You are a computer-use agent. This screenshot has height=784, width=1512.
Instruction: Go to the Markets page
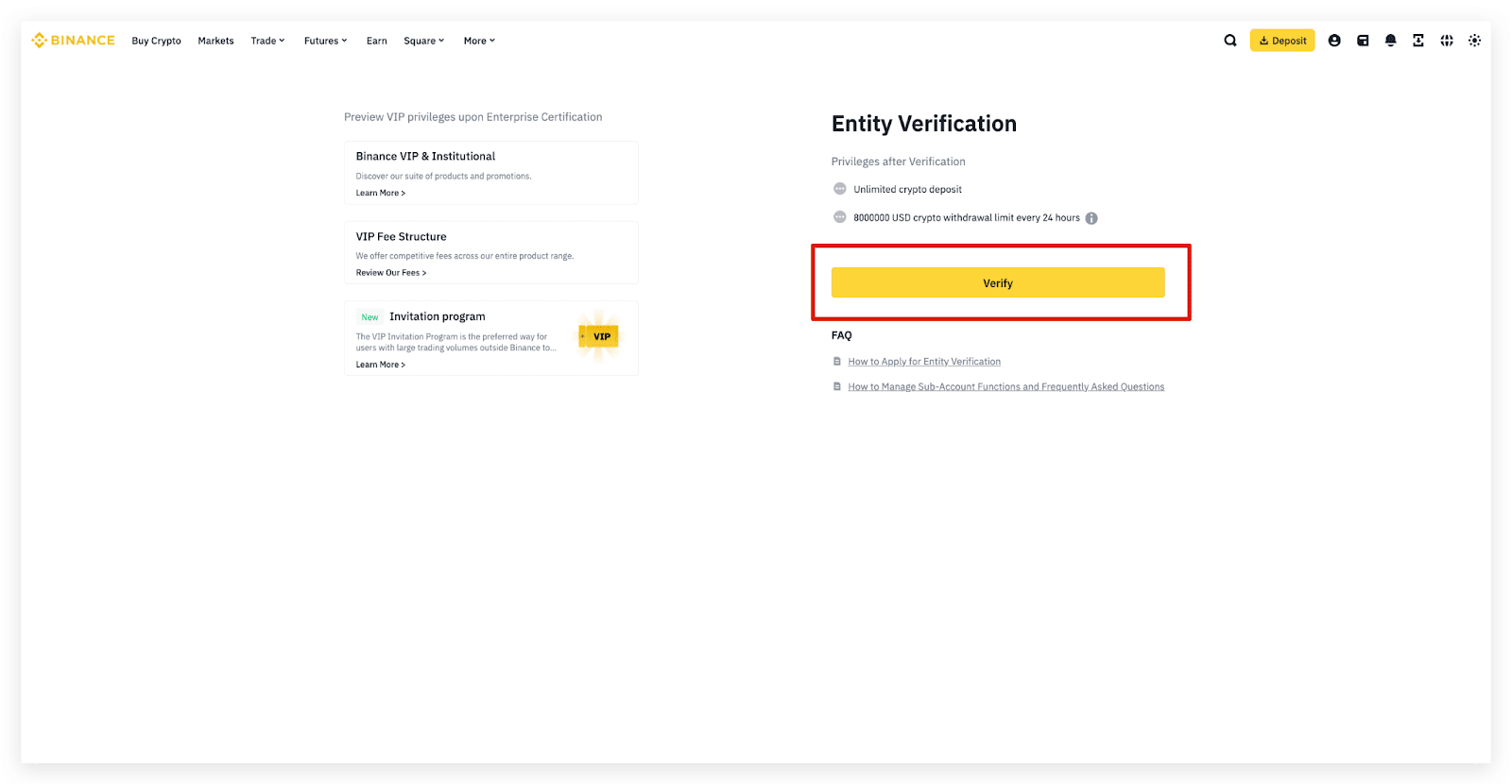pos(215,41)
